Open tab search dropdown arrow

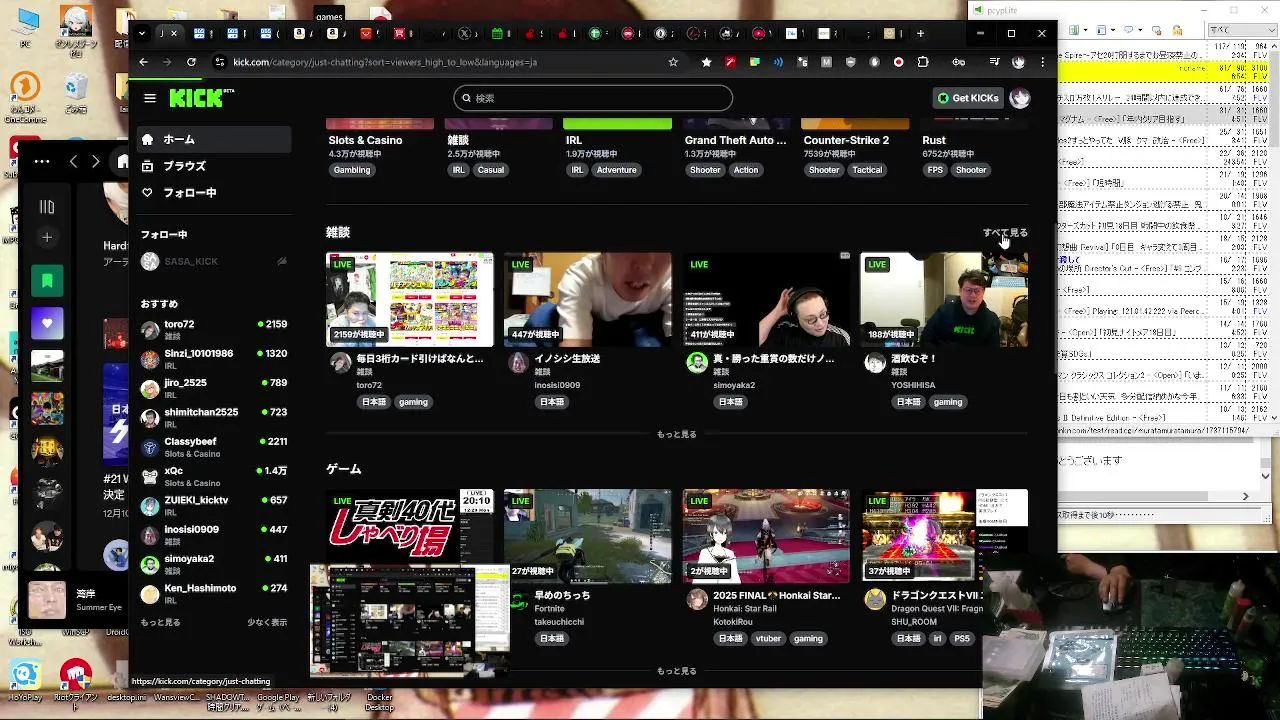coord(142,33)
